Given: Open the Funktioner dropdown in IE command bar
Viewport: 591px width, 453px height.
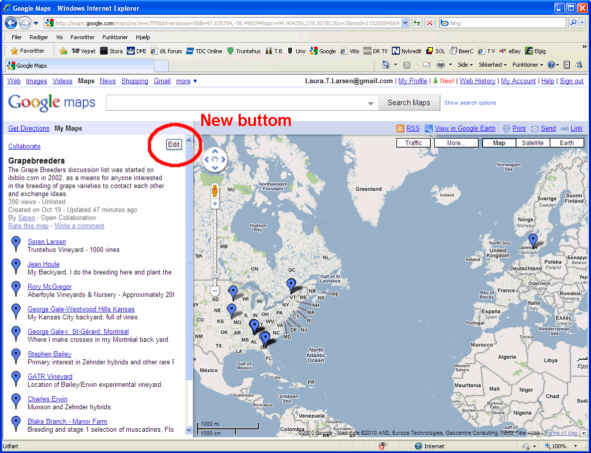Looking at the screenshot, I should [x=527, y=65].
